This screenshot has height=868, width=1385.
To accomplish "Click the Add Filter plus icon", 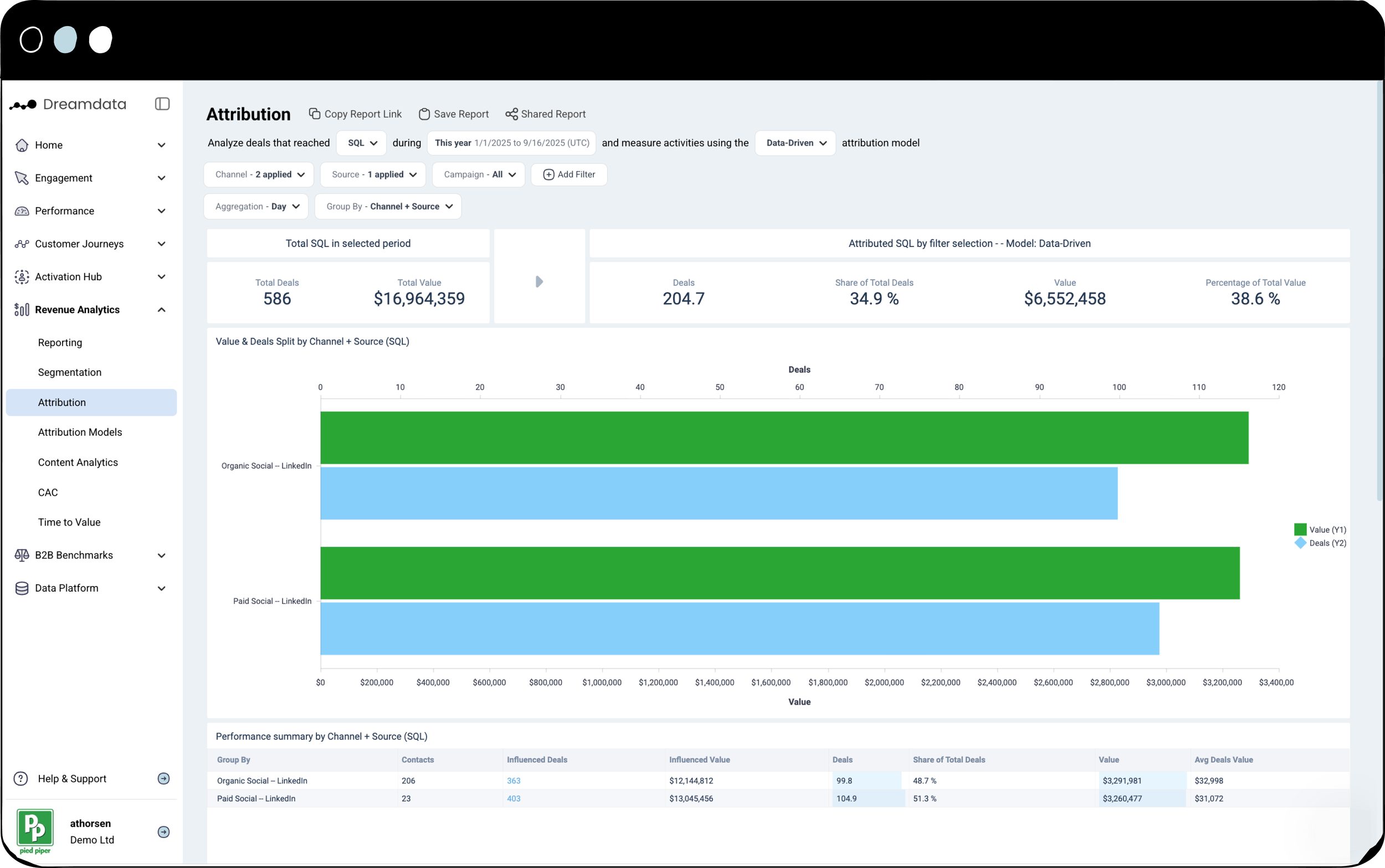I will pos(548,174).
